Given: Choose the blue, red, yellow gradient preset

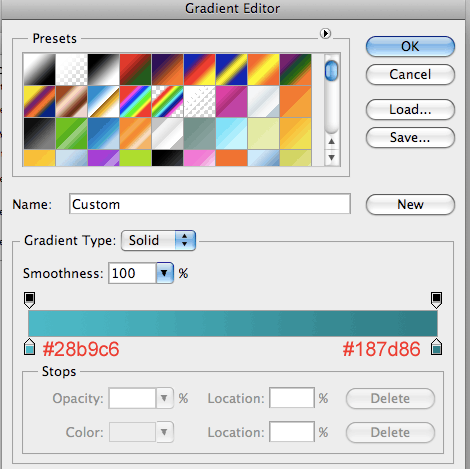Looking at the screenshot, I should (x=199, y=69).
